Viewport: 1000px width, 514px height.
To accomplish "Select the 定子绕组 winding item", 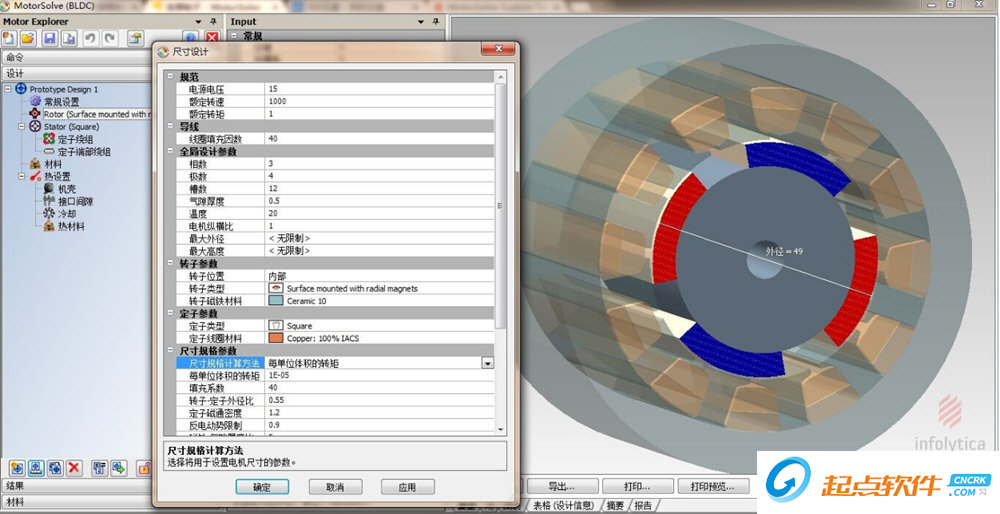I will [x=76, y=139].
